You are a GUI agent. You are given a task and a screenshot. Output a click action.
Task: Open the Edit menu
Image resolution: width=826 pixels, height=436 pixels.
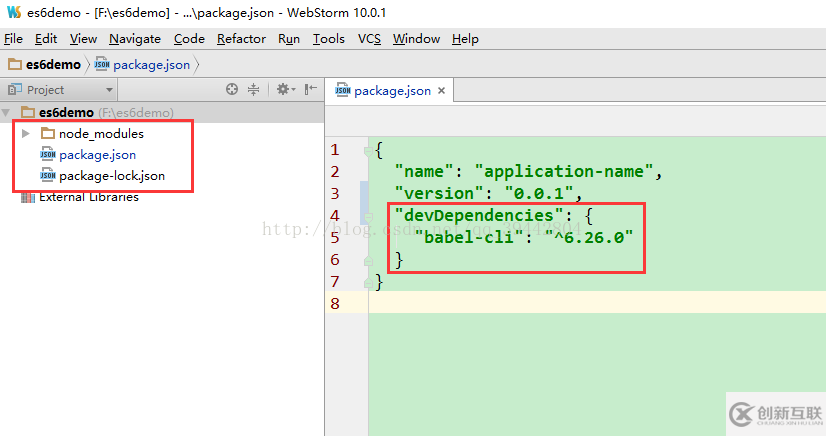(46, 39)
